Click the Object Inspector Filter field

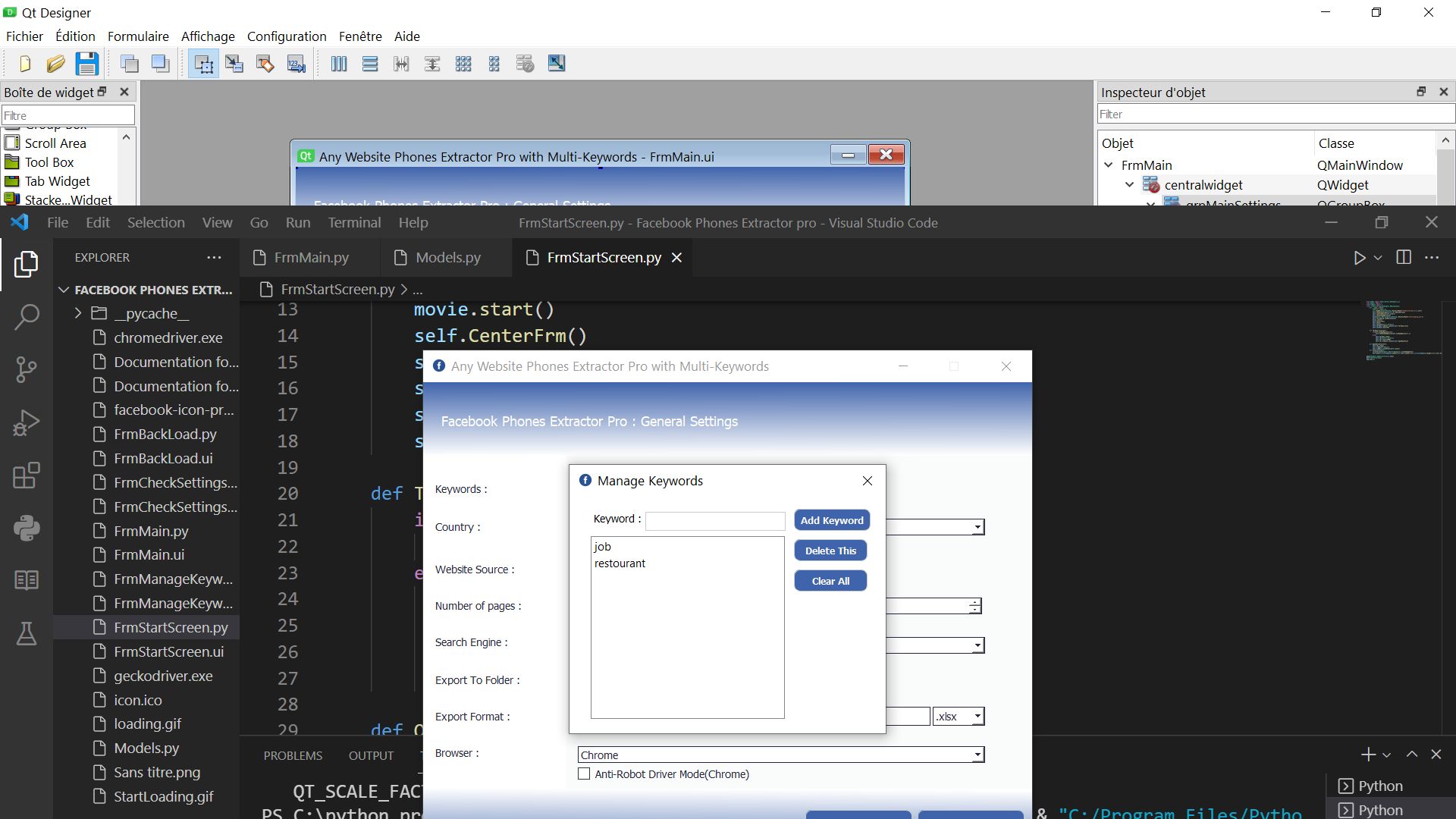pos(1276,115)
